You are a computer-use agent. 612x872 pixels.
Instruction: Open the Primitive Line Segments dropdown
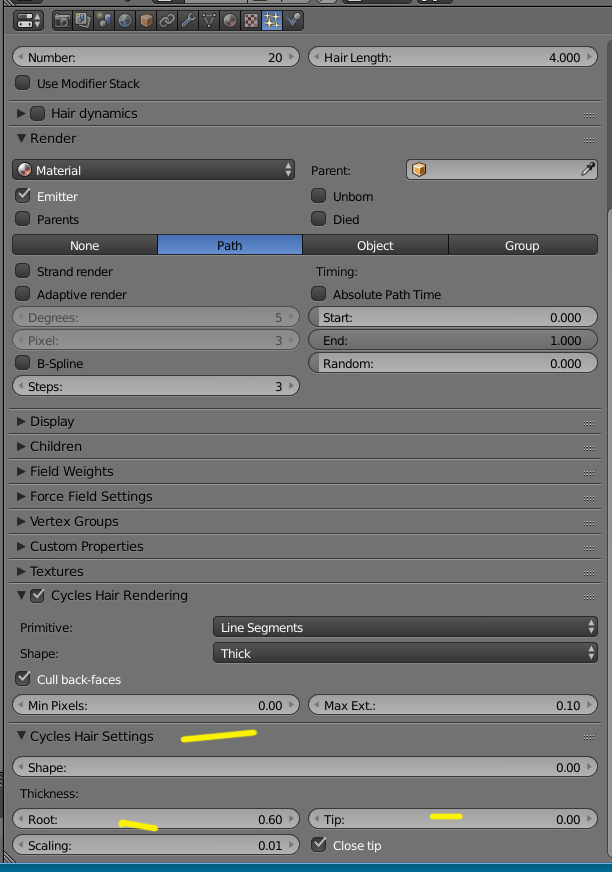click(406, 628)
